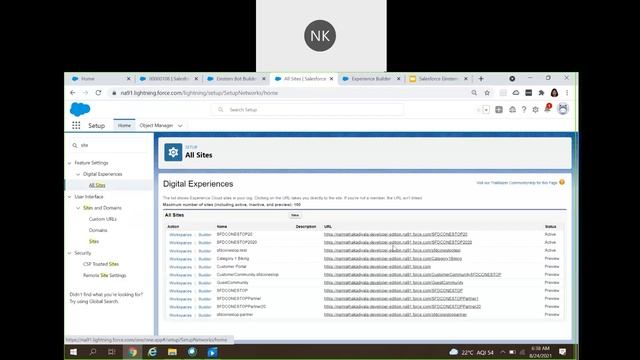The width and height of the screenshot is (640, 360).
Task: Click the Status column header
Action: [x=550, y=227]
